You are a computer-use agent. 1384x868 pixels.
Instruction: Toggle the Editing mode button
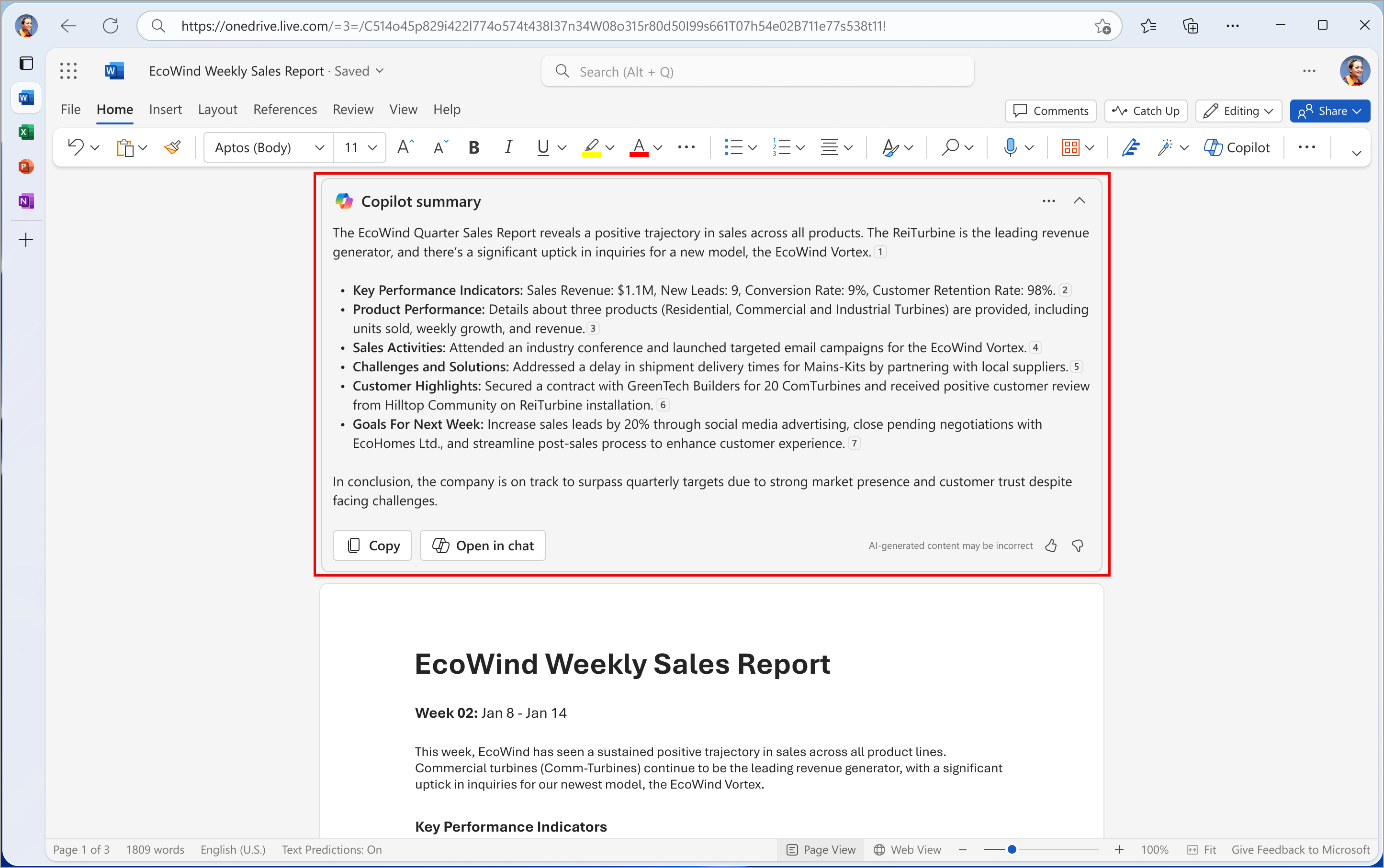click(x=1237, y=111)
